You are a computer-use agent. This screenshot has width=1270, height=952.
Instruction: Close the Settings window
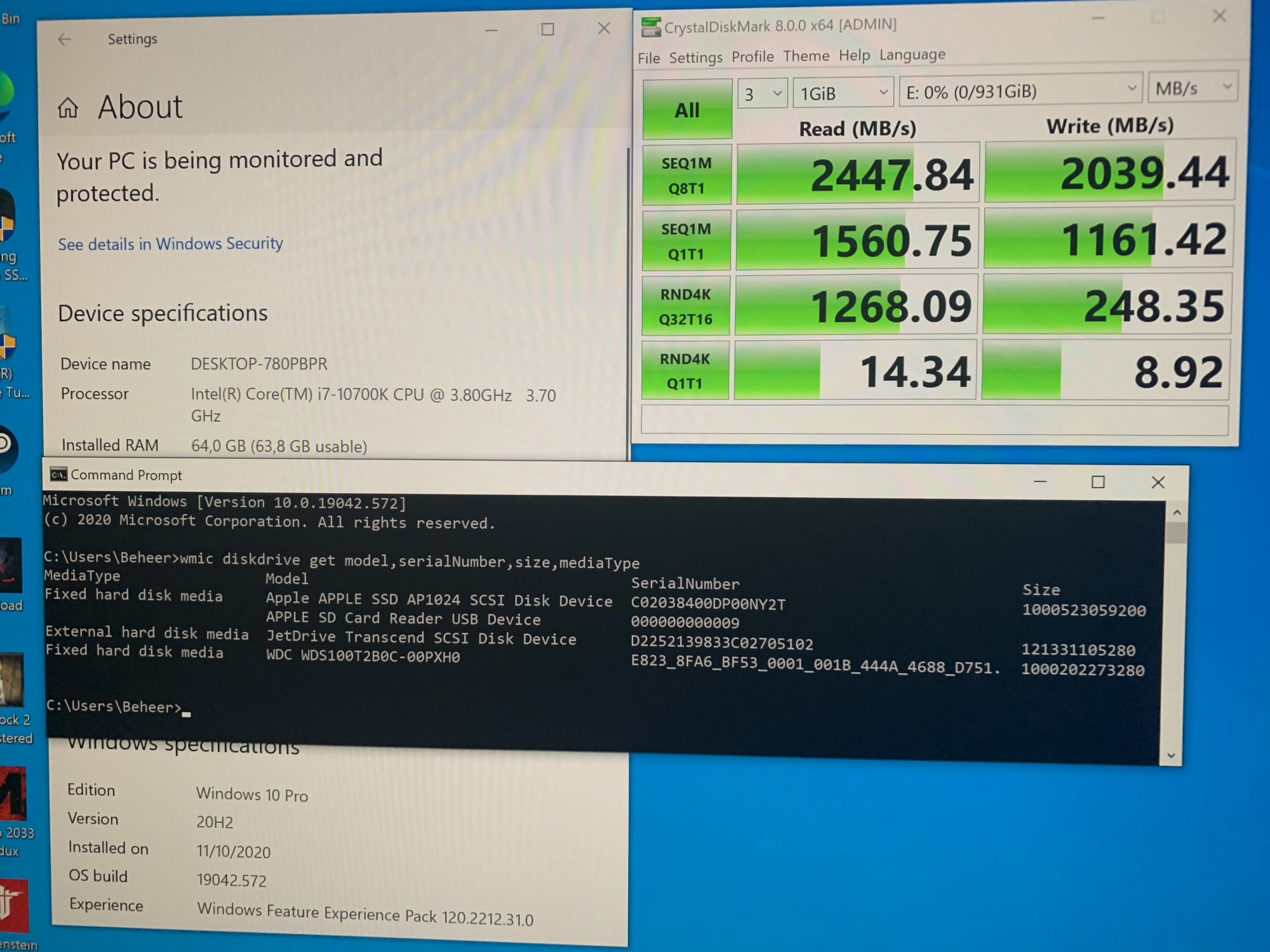(x=604, y=29)
